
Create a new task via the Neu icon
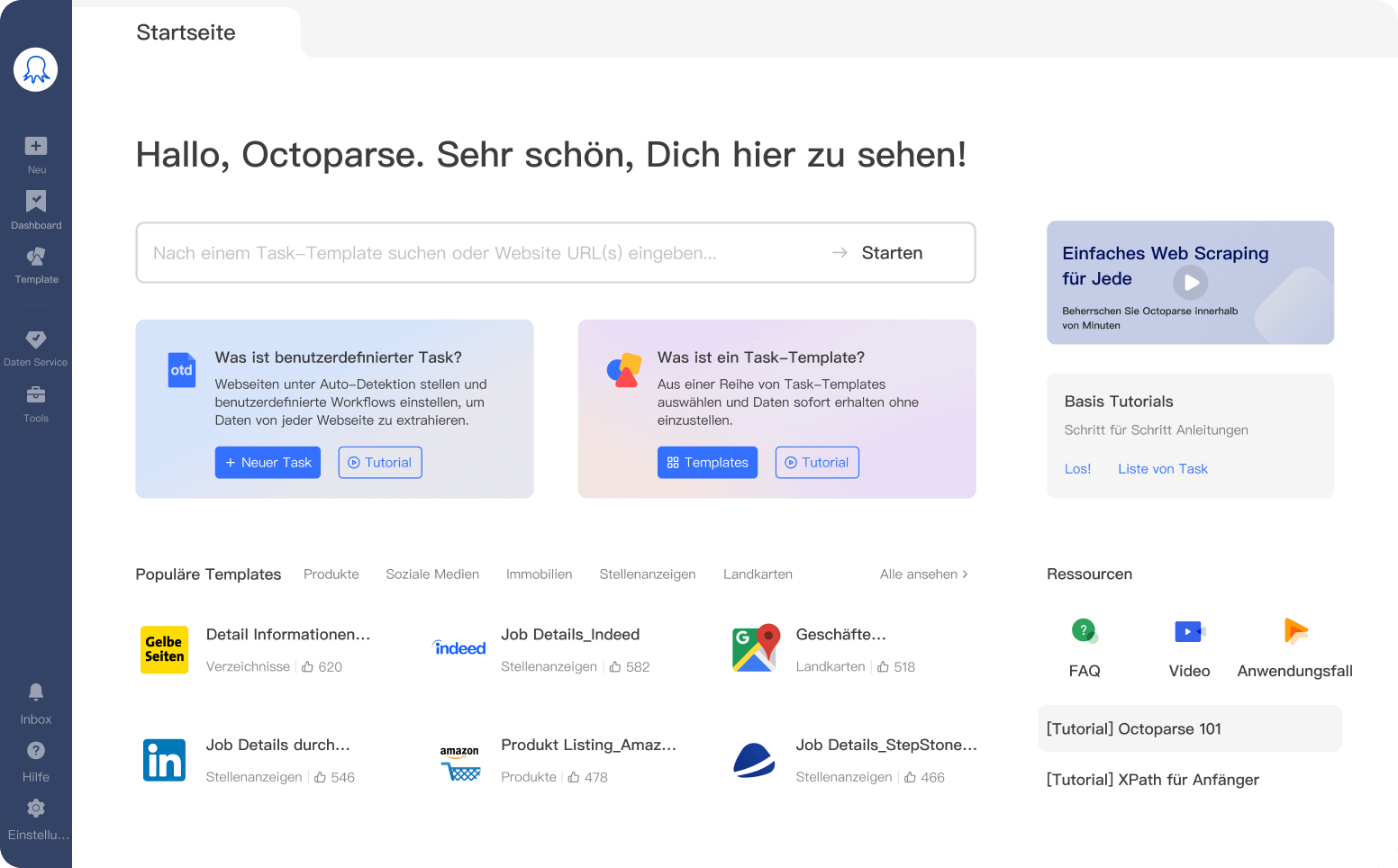click(x=35, y=153)
